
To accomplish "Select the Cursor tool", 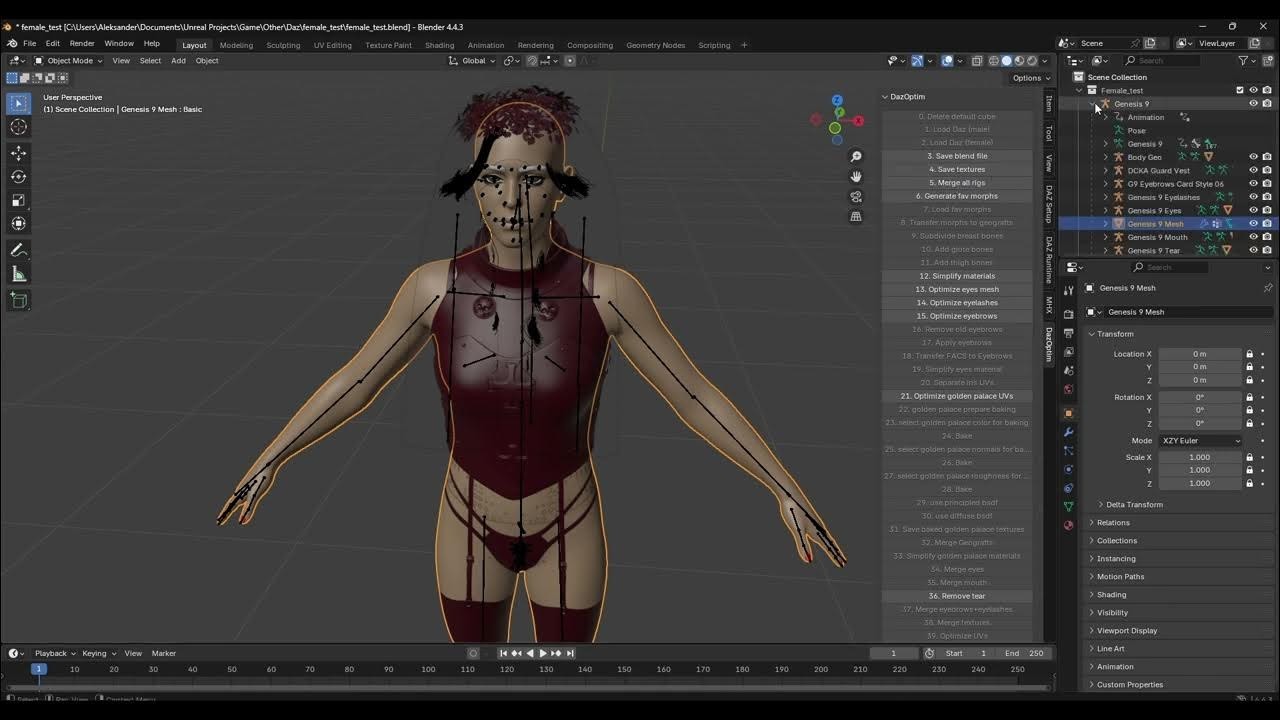I will [x=19, y=127].
